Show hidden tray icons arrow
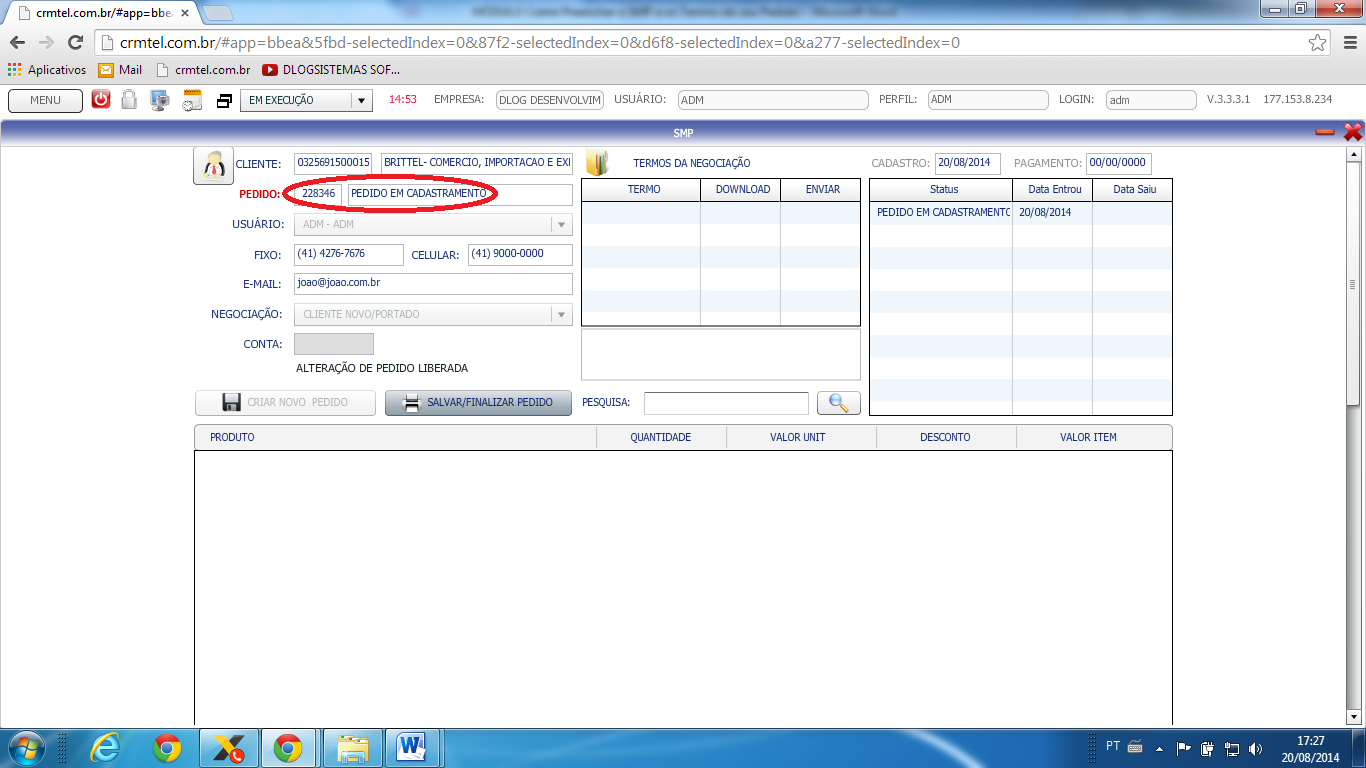This screenshot has width=1366, height=768. 1160,748
